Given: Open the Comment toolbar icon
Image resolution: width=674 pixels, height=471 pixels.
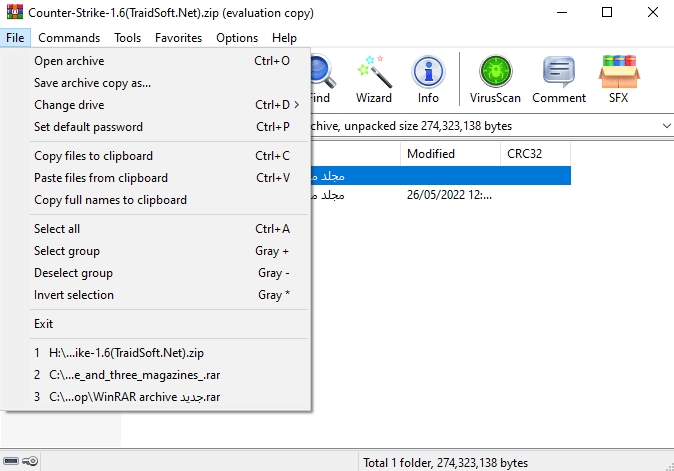Looking at the screenshot, I should [559, 79].
